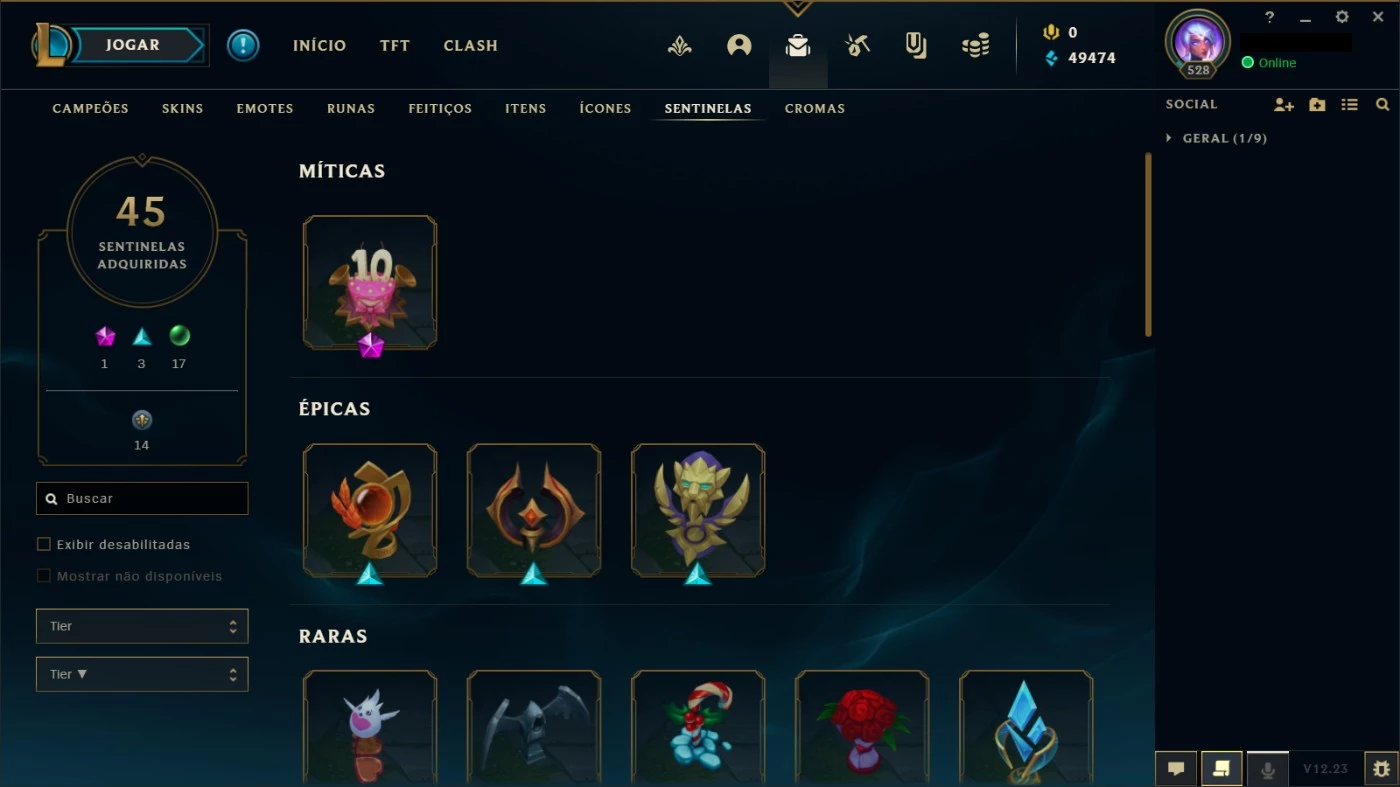
Task: Click the bug report icon
Action: point(1381,769)
